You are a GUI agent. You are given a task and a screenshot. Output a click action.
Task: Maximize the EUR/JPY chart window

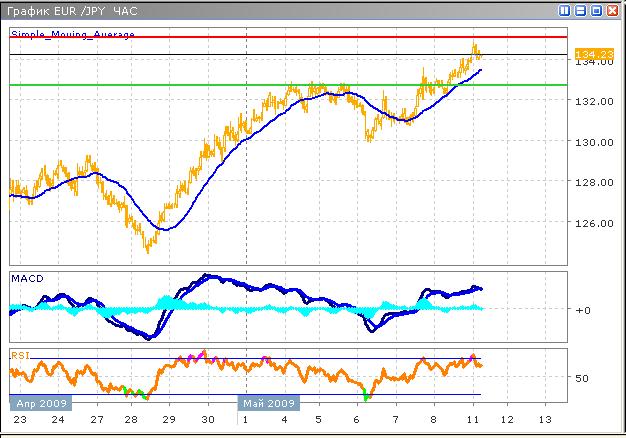(597, 10)
